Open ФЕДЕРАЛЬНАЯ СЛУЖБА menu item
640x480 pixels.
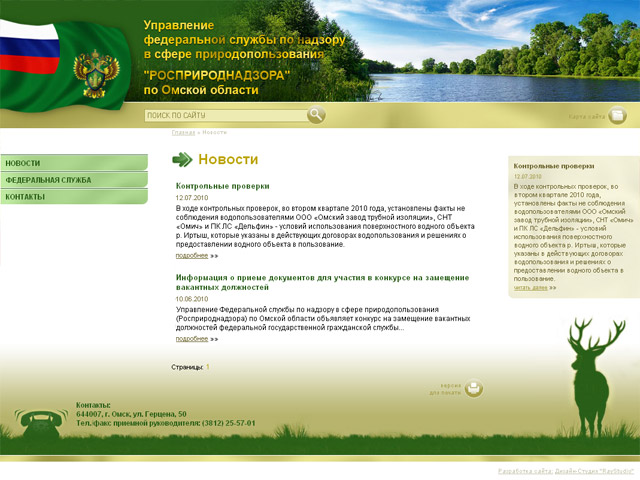point(74,180)
